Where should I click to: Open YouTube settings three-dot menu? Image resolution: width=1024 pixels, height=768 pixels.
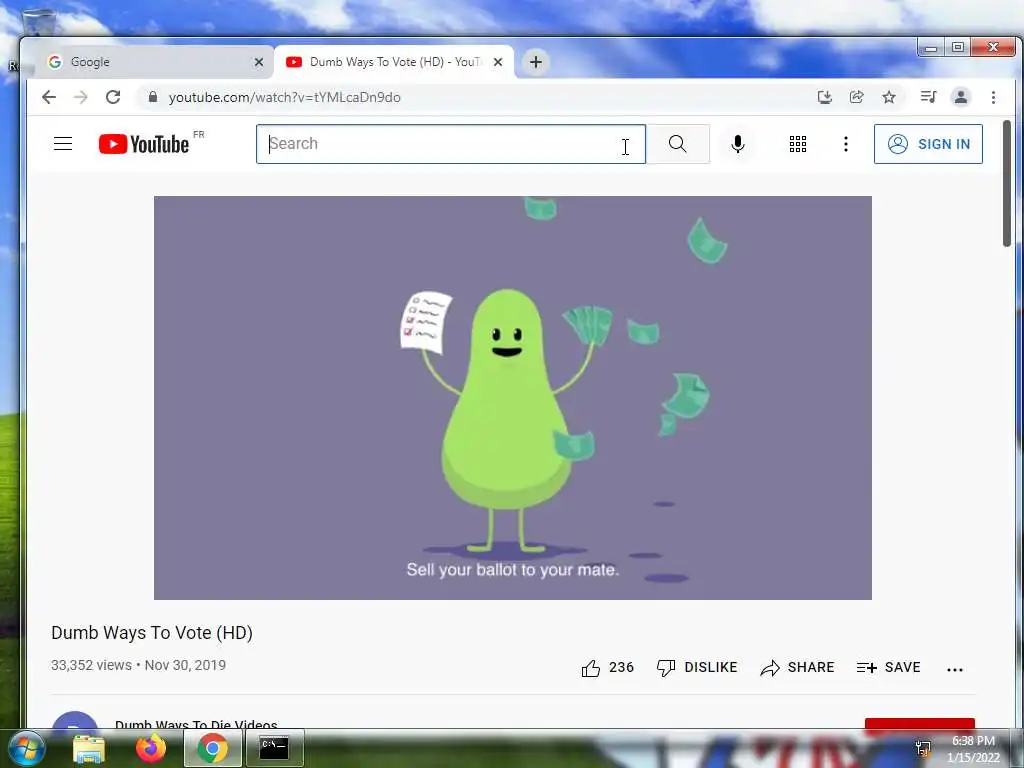(x=846, y=144)
